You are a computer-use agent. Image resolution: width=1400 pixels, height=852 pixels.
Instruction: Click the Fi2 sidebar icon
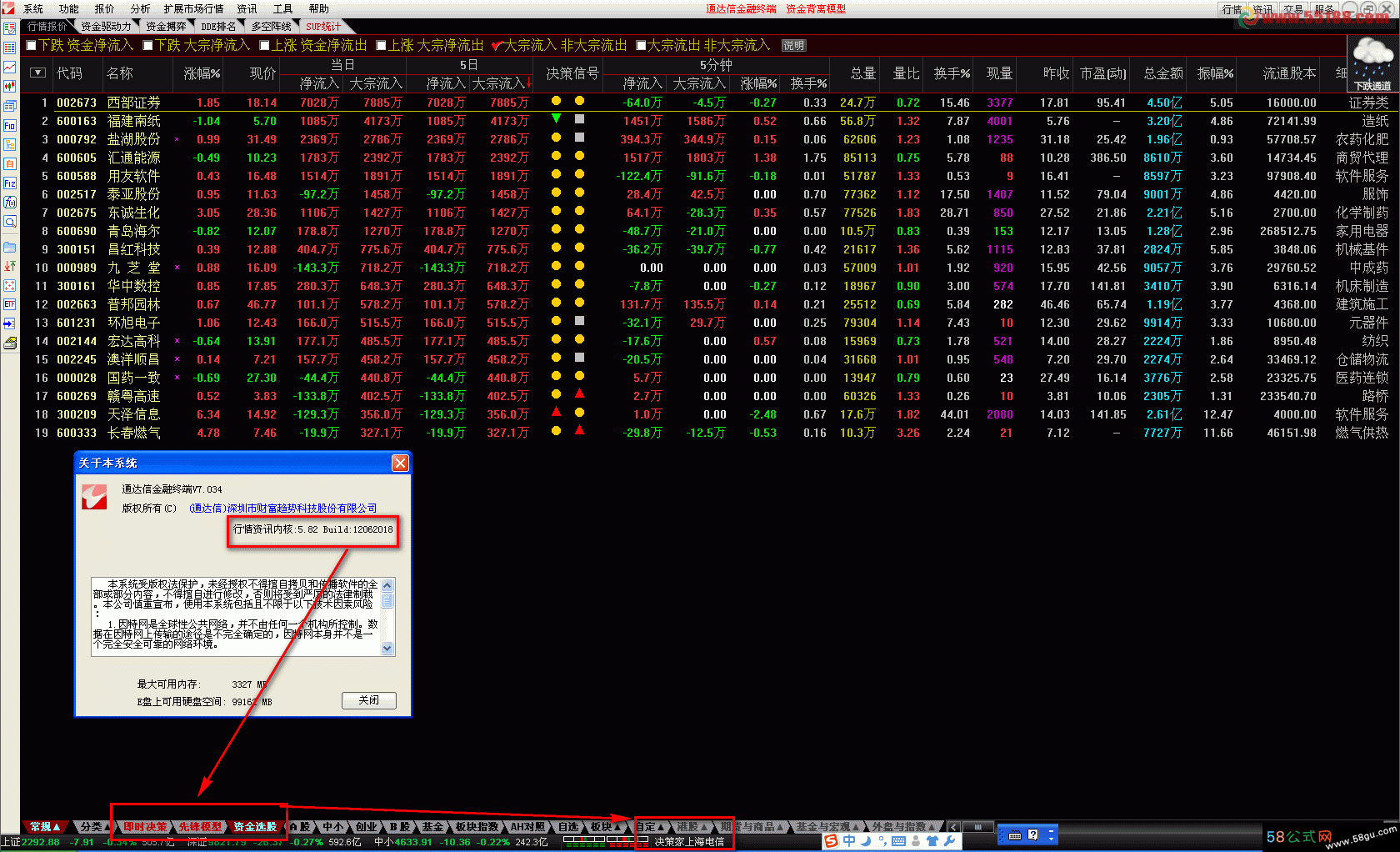pos(10,183)
